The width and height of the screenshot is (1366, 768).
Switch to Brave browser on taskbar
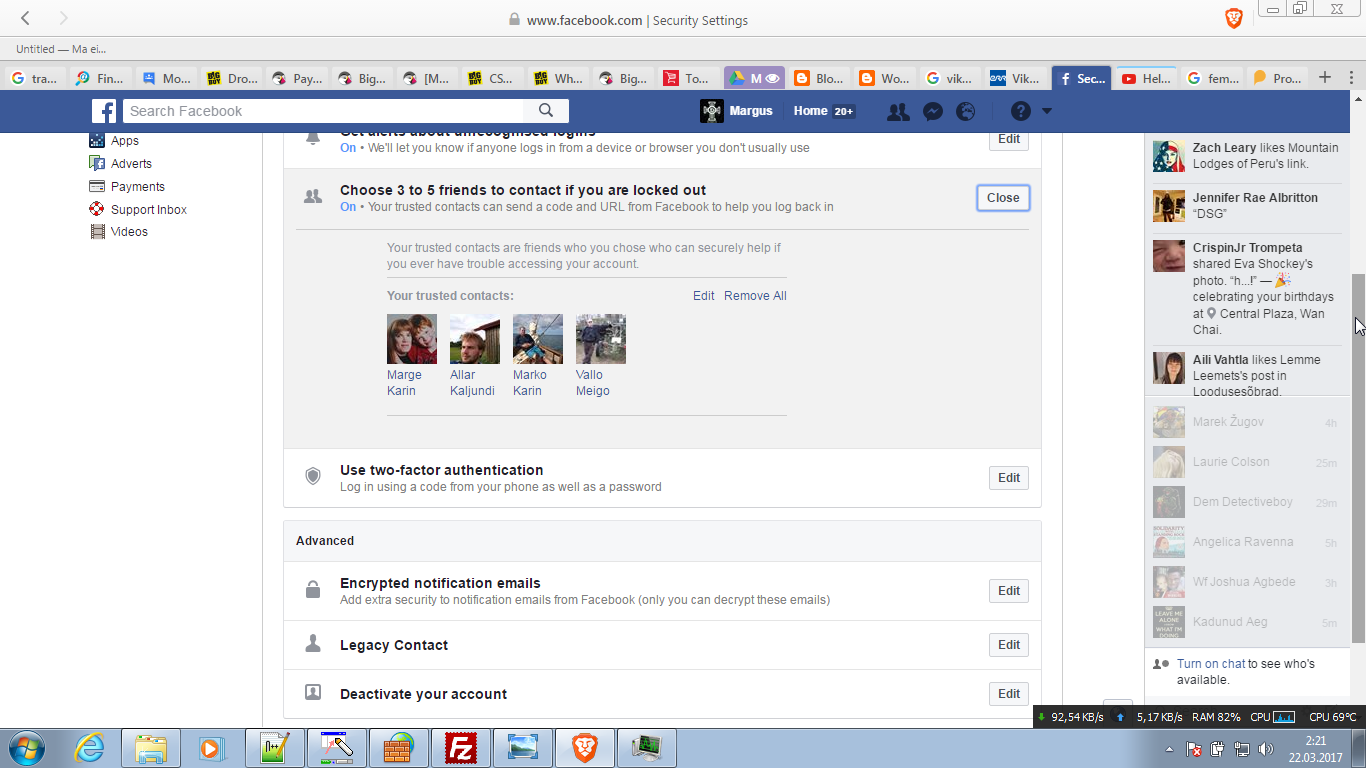tap(585, 748)
